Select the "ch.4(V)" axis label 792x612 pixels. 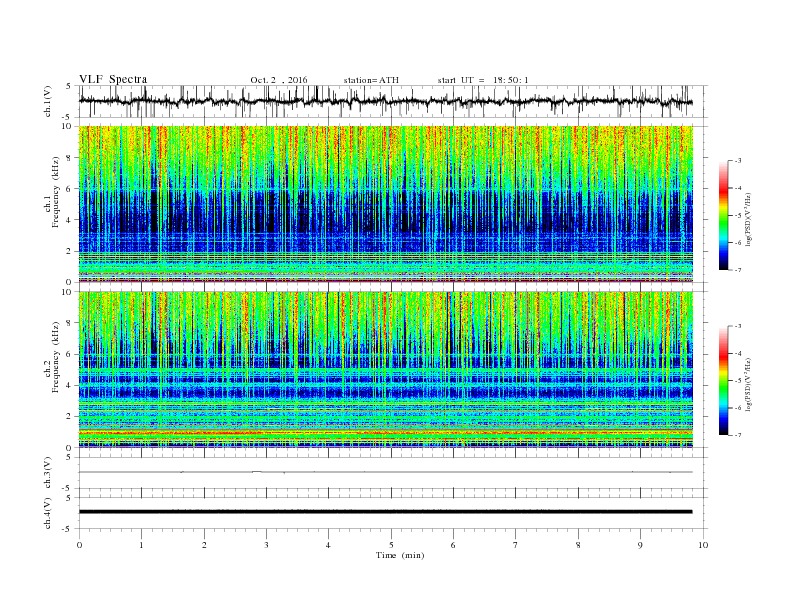48,513
